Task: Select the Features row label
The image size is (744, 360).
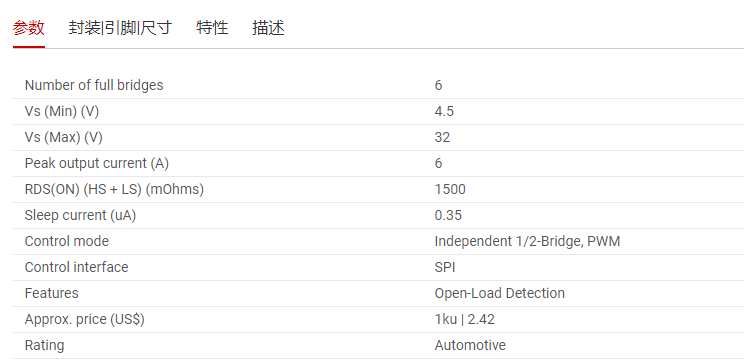Action: [51, 293]
